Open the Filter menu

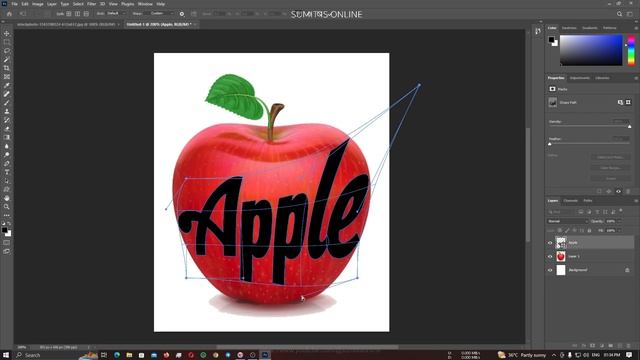pos(91,4)
